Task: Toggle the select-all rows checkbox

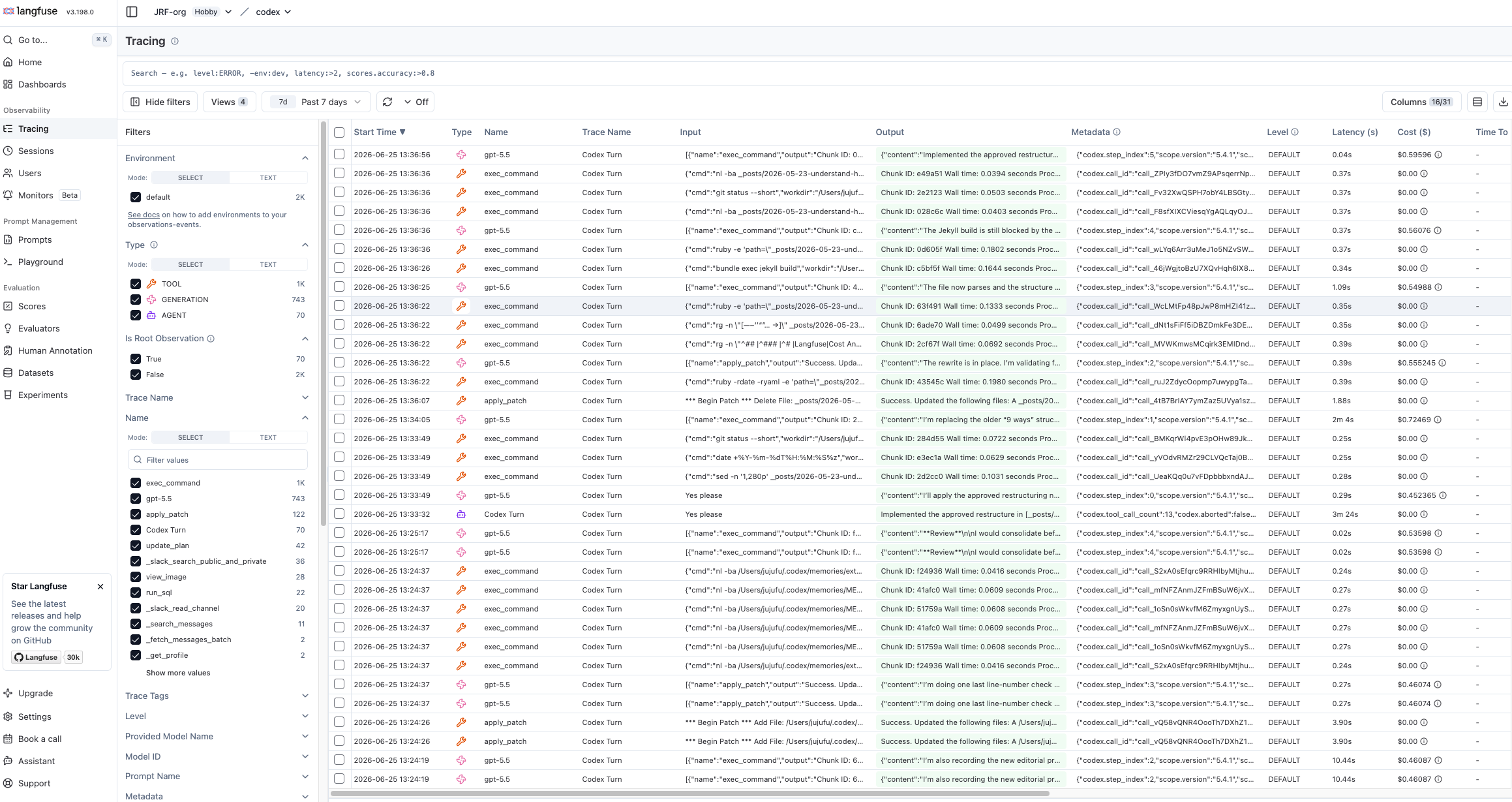Action: point(339,132)
